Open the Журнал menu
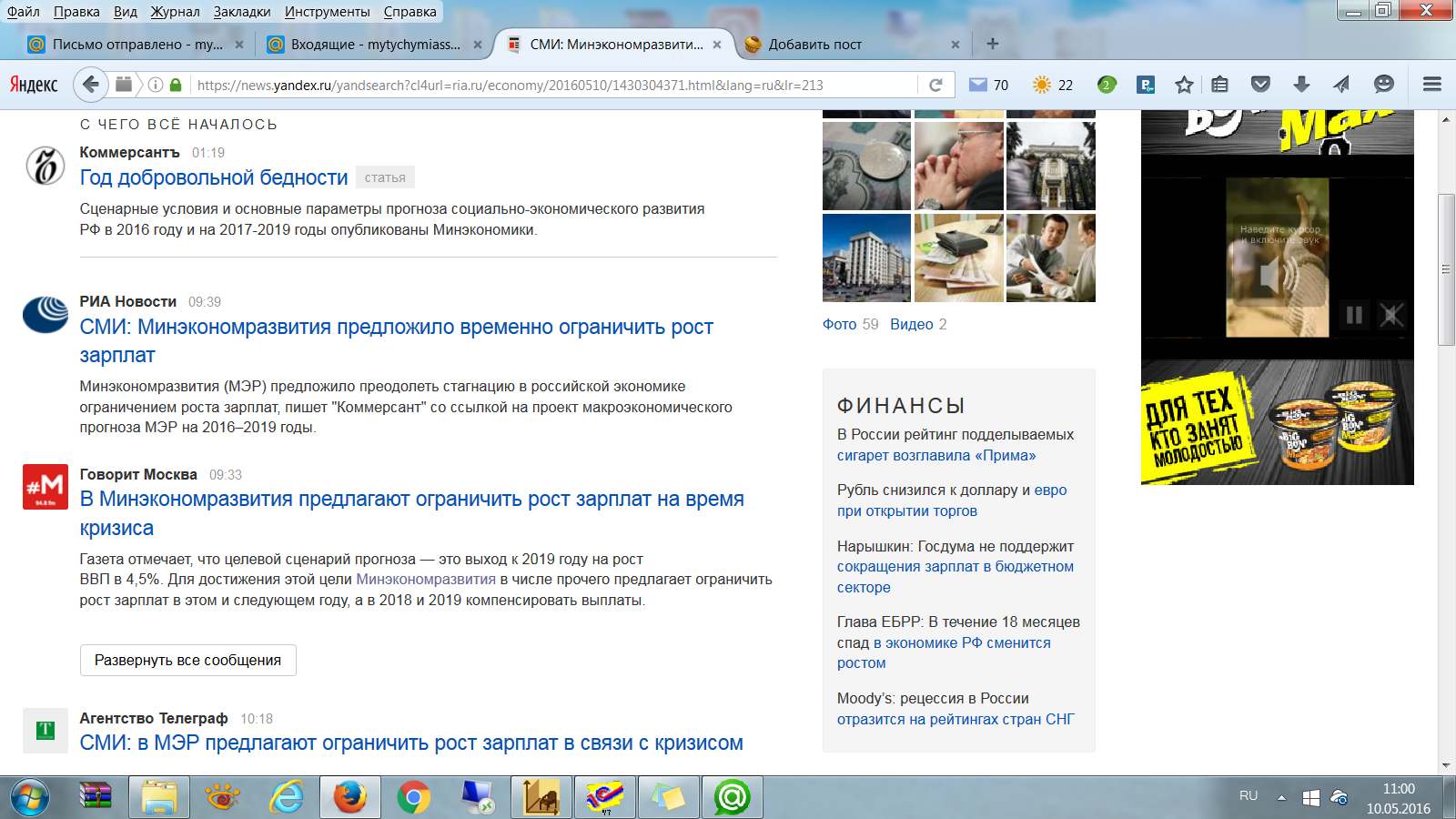This screenshot has height=819, width=1456. [x=176, y=12]
